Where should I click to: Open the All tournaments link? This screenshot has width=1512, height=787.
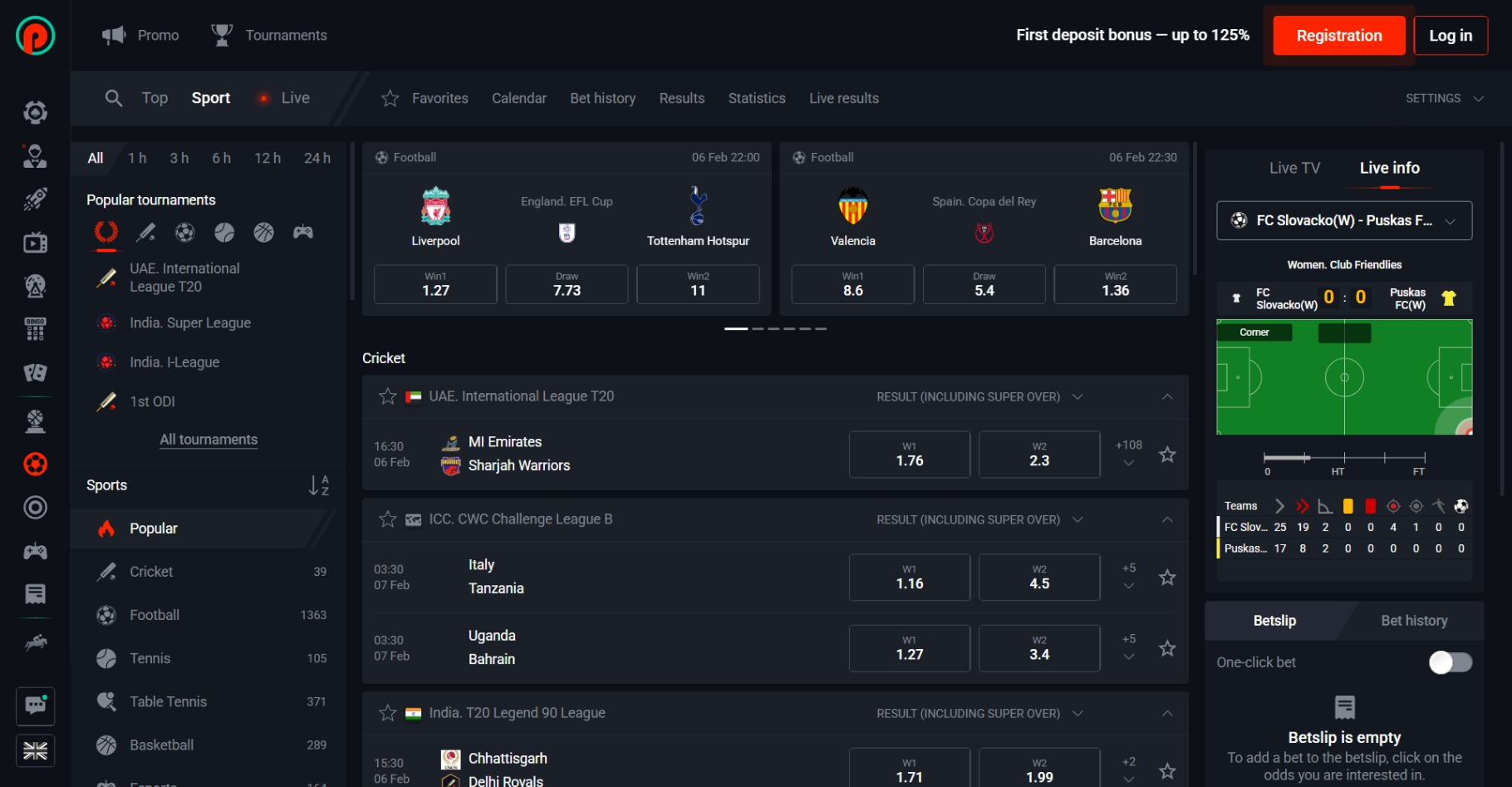[x=209, y=440]
